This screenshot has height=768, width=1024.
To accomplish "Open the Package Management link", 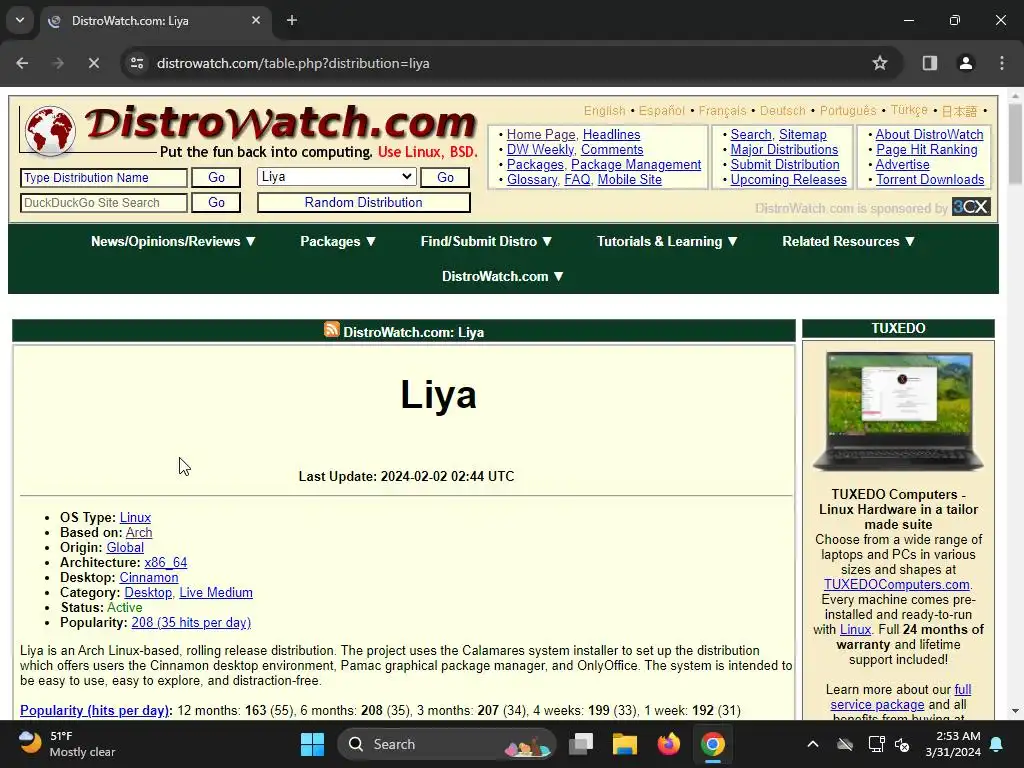I will (636, 165).
